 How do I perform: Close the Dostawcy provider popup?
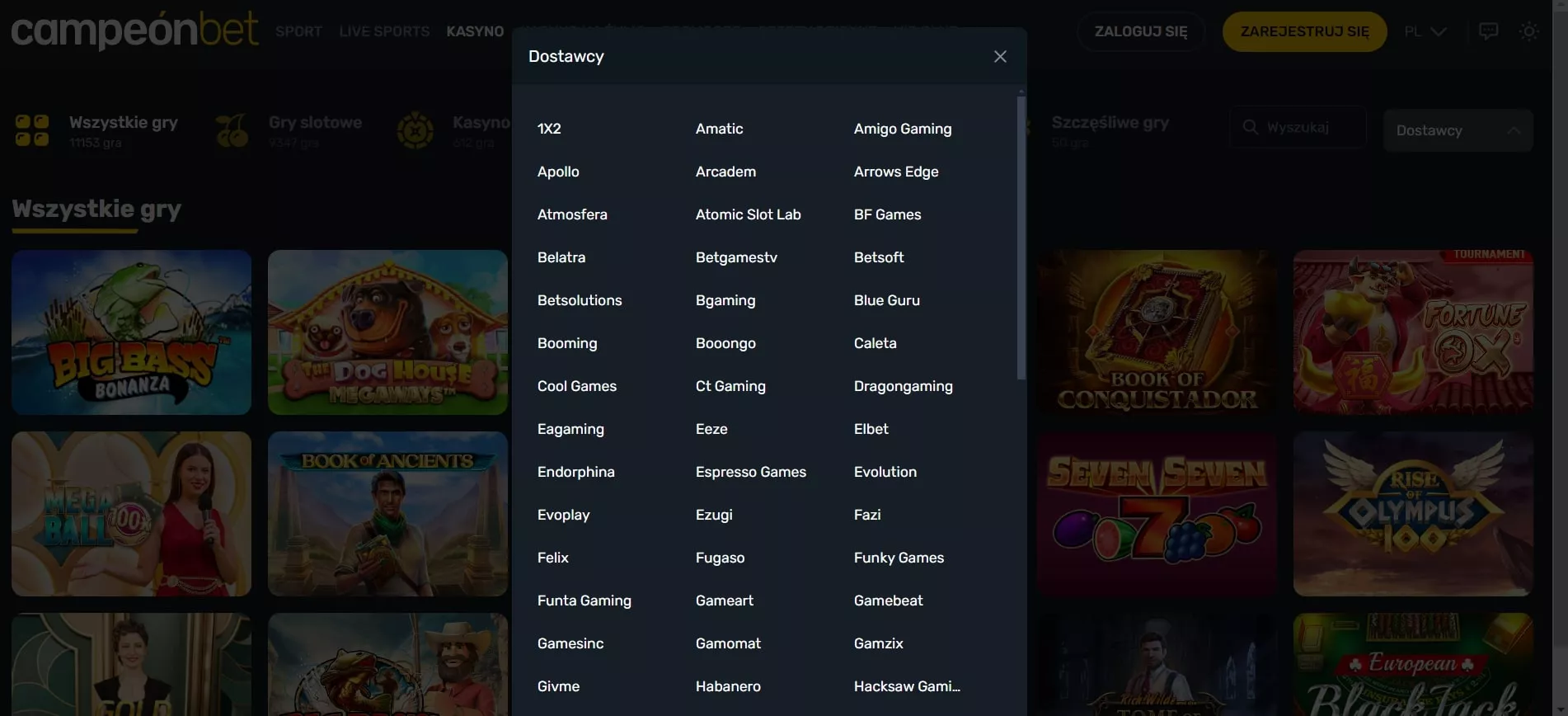[x=1000, y=57]
